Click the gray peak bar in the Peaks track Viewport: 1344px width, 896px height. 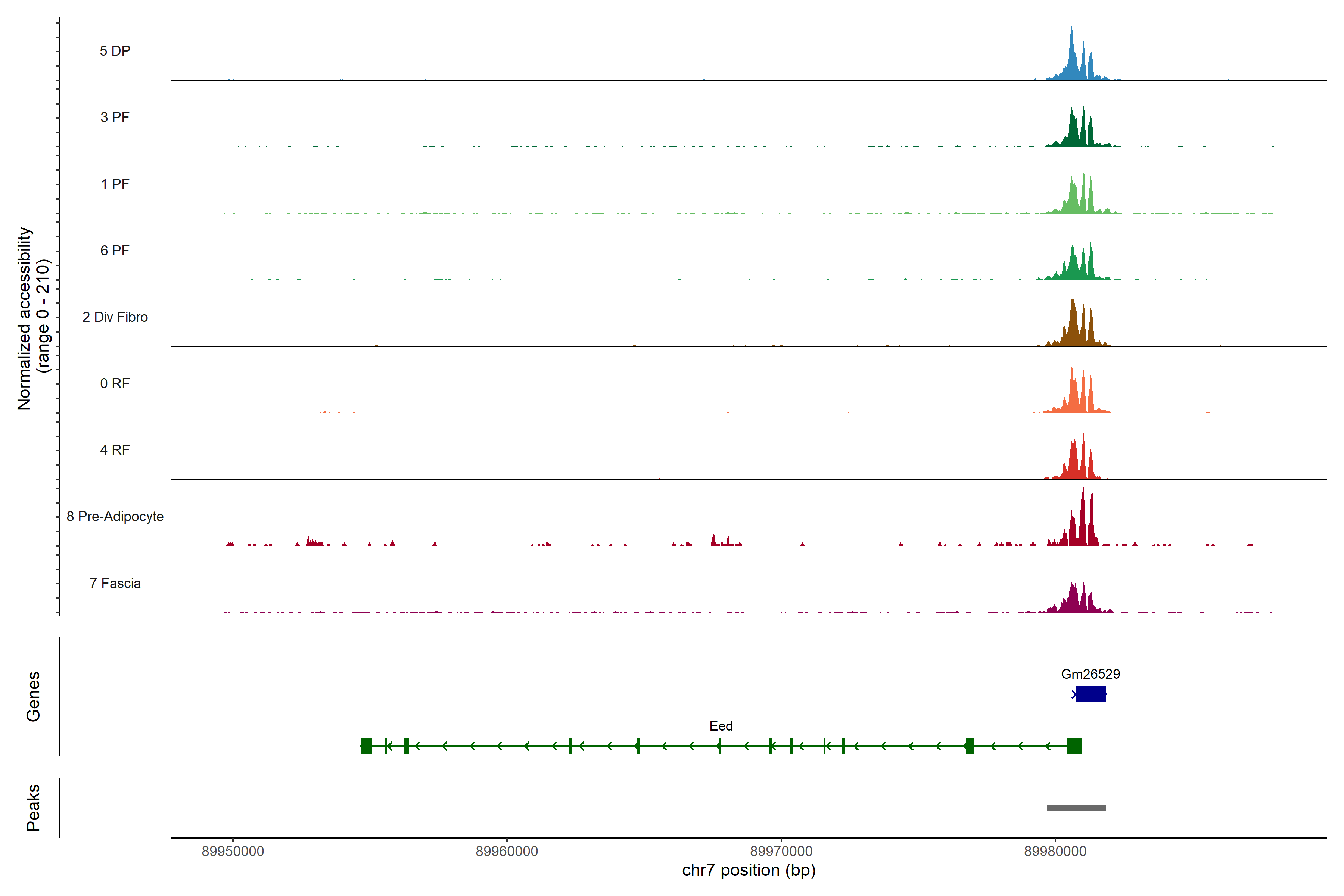(1076, 808)
